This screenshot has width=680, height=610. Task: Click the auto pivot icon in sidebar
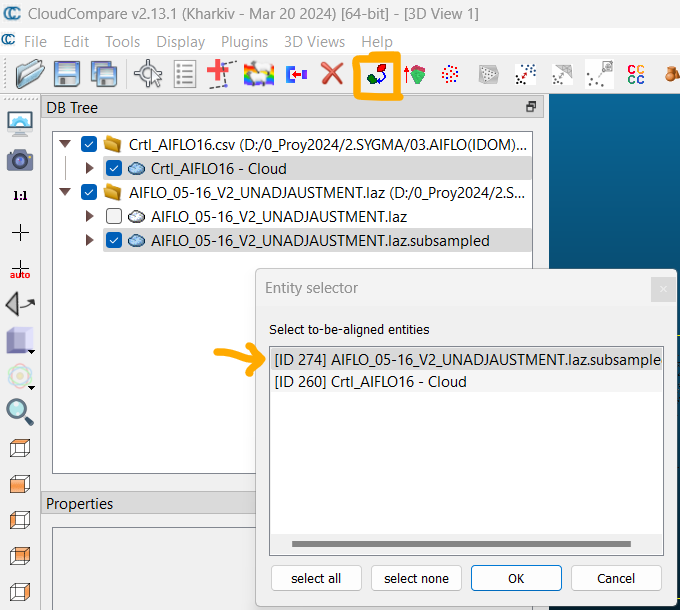(x=19, y=269)
